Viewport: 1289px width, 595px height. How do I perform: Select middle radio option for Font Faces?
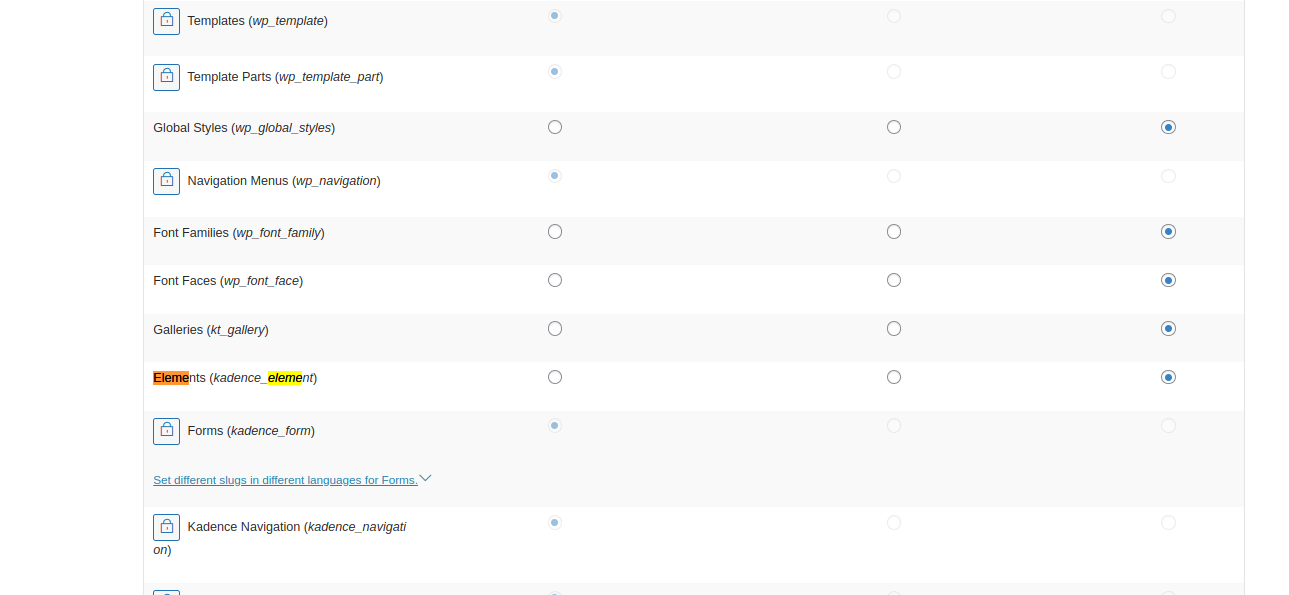[x=894, y=280]
